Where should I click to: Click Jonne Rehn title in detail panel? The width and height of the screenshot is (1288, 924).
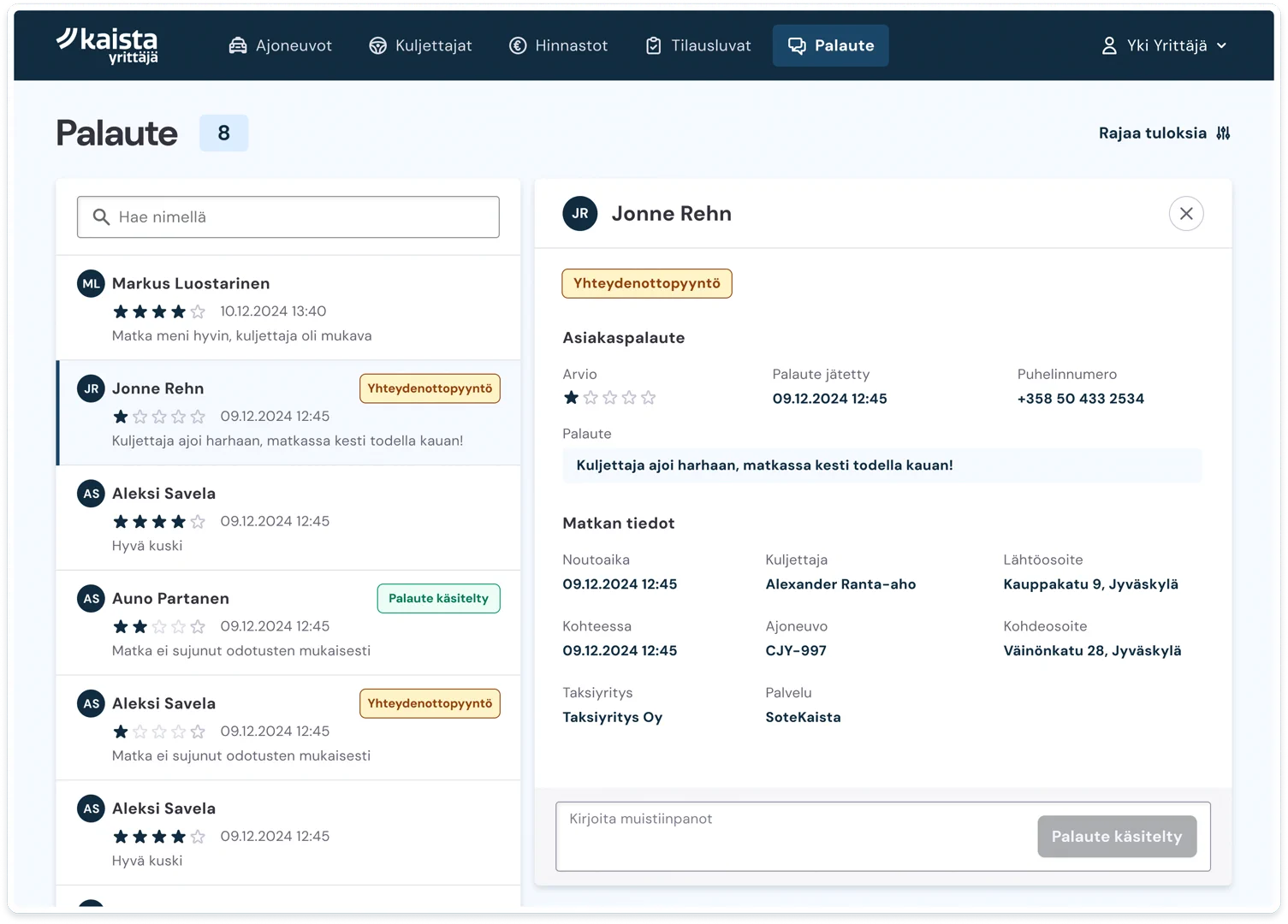pos(672,214)
